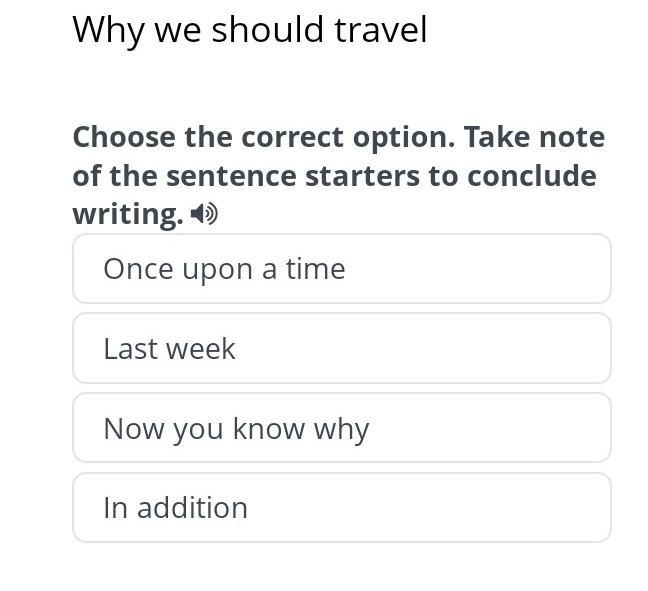Click the third answer box

[x=341, y=428]
